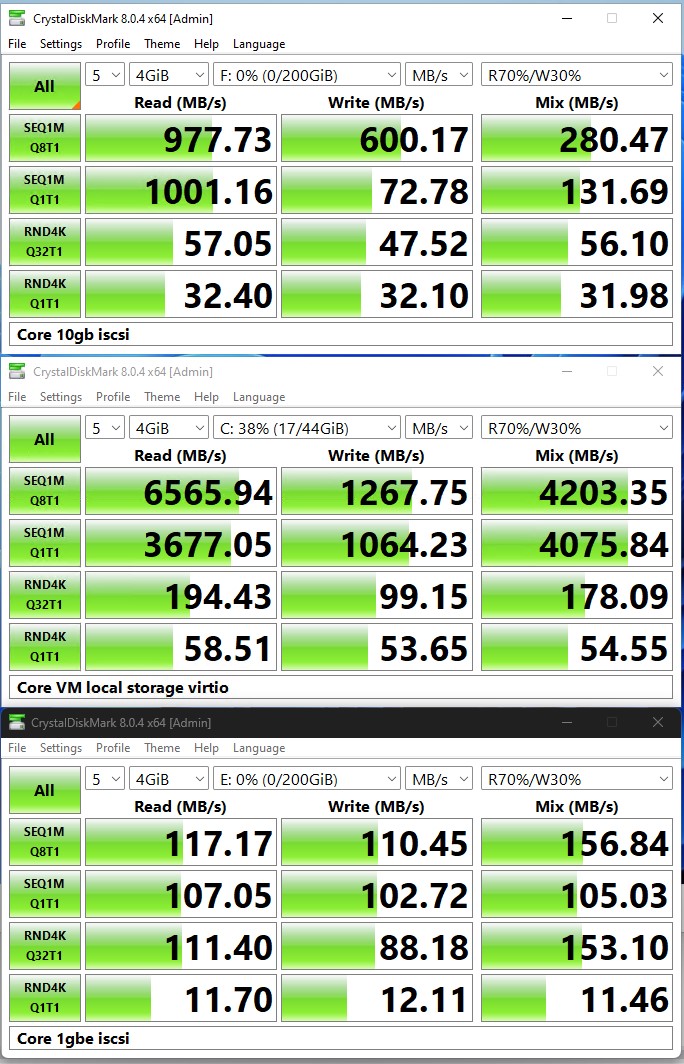Click the 4203.35 mix result cell
Screen dimensions: 684x1064
pos(577,491)
